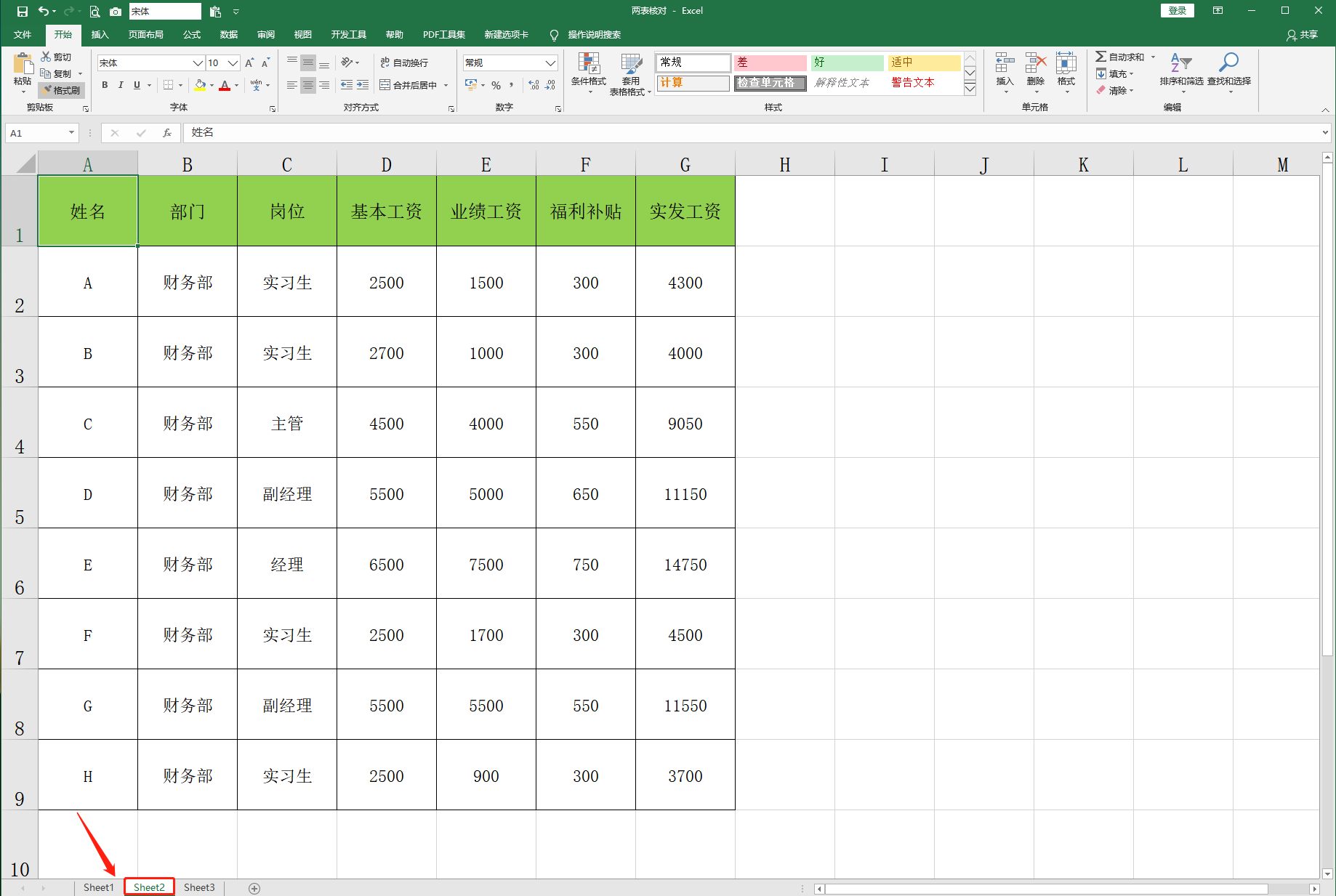Open fill color dropdown arrow
1336x896 pixels.
[x=212, y=85]
